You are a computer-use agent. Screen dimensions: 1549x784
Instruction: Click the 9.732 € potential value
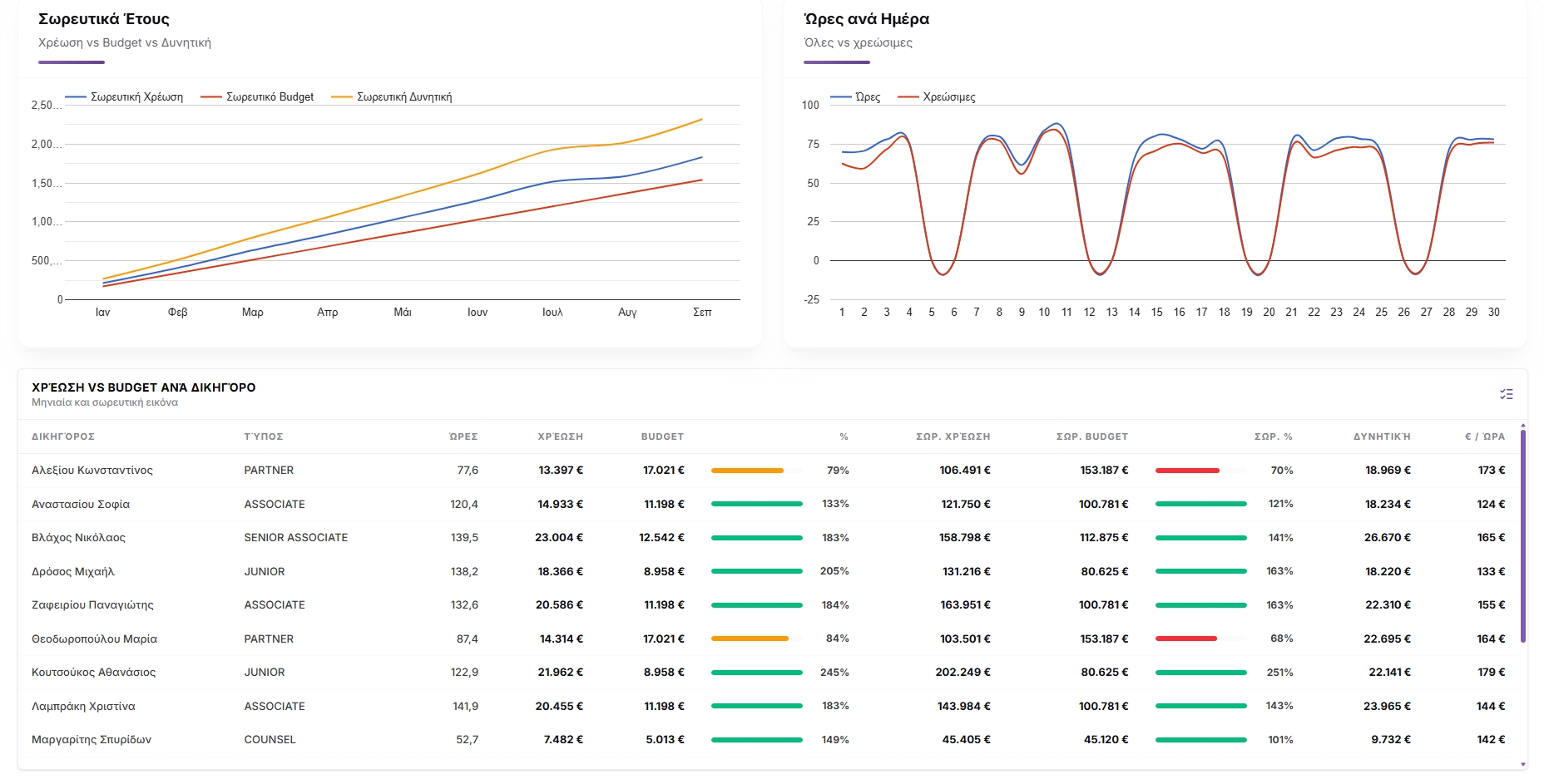pos(1391,740)
